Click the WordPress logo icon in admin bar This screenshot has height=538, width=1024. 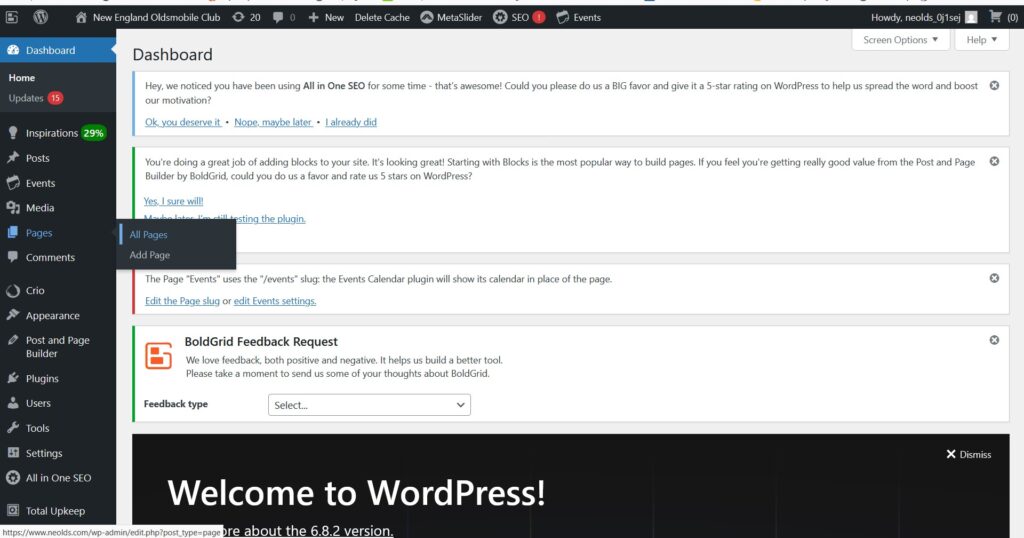40,17
